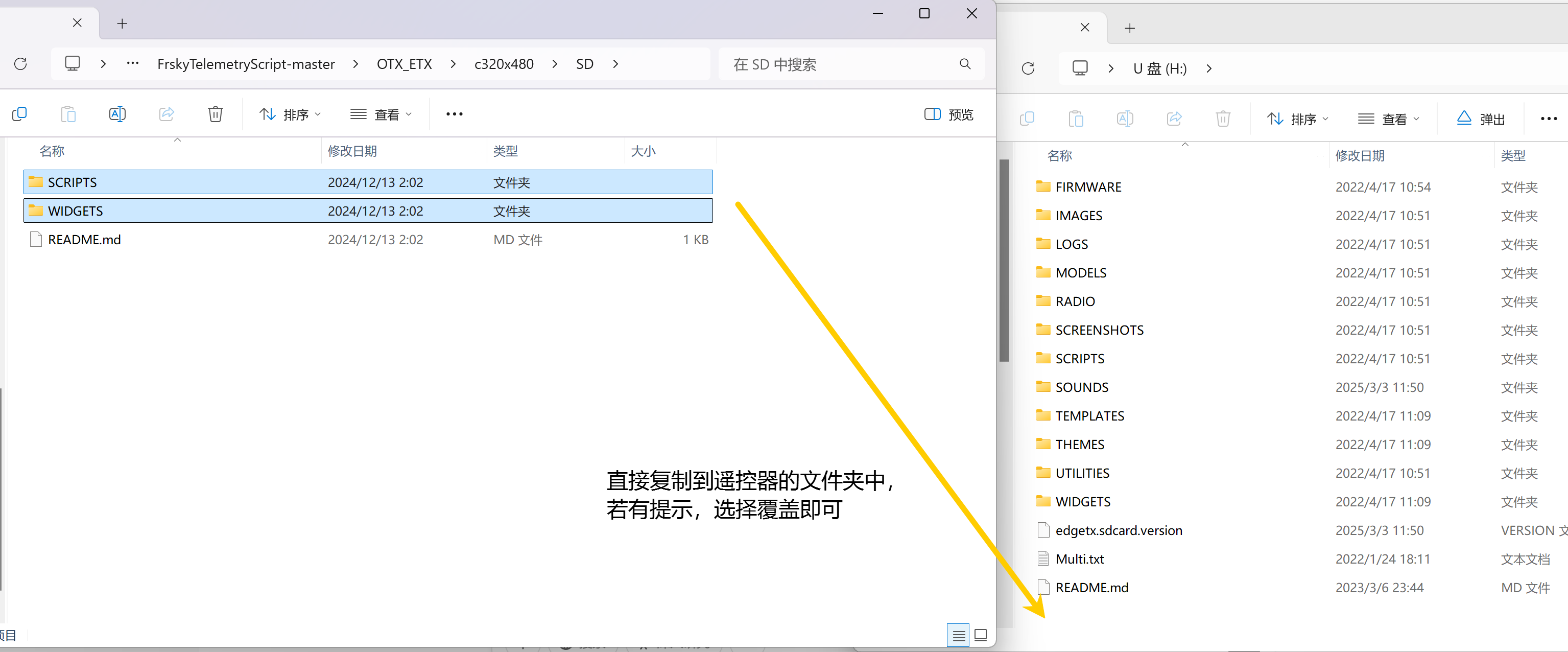
Task: Expand chevron after FrskyTelemetryScript-master in address bar
Action: point(355,64)
